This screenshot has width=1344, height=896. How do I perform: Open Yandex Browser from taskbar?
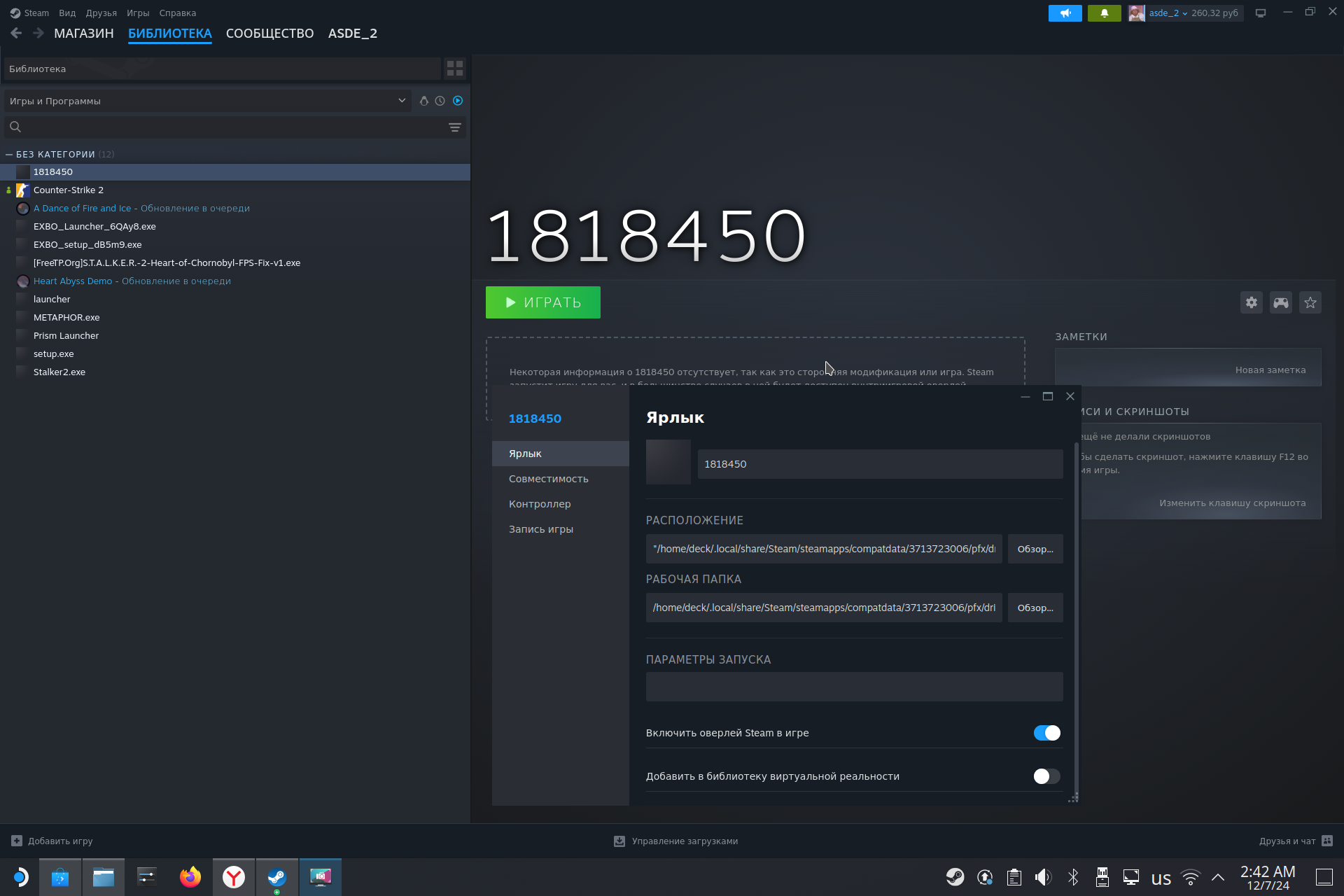[x=234, y=877]
